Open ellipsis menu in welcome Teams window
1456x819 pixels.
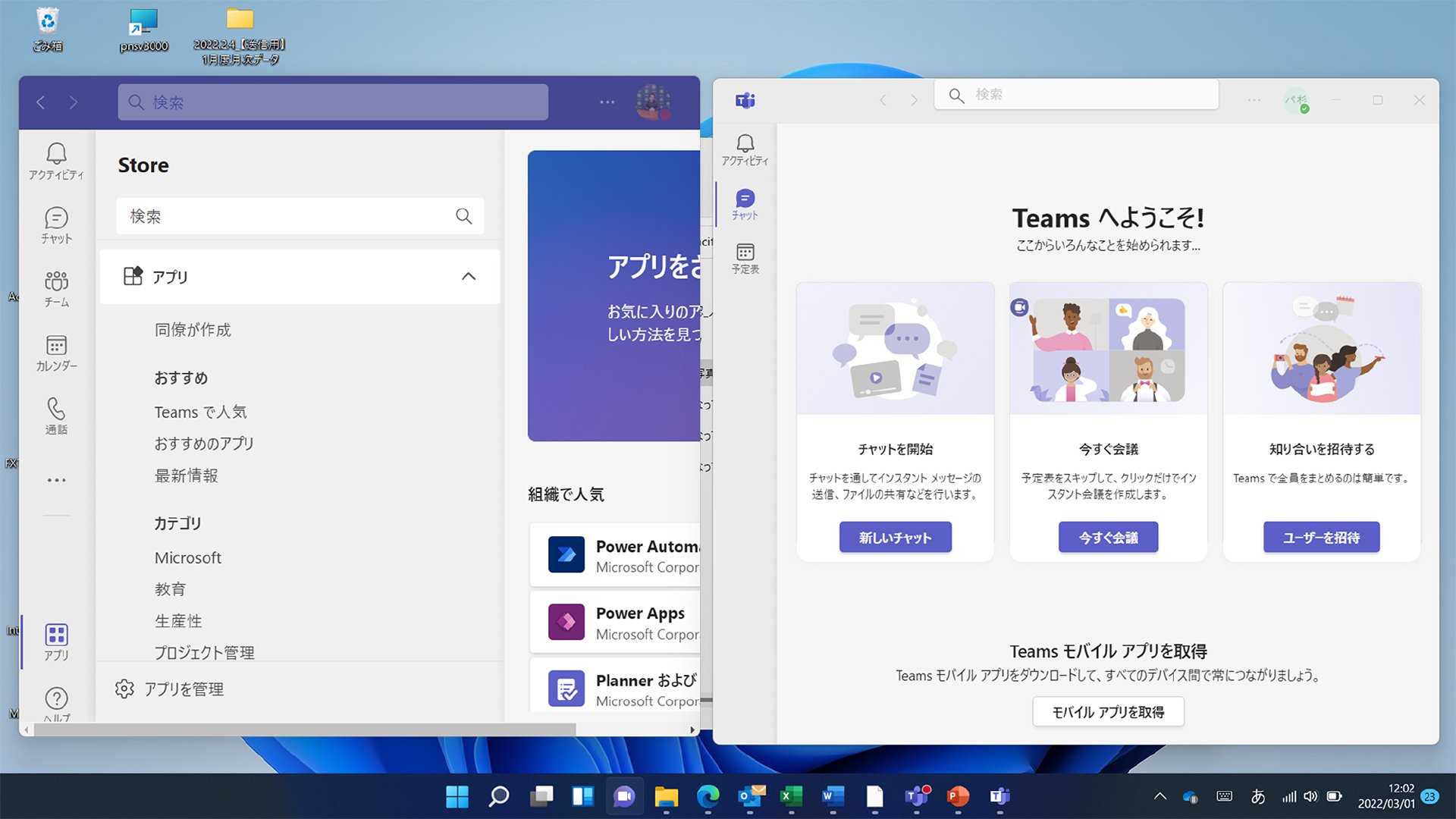pos(1254,100)
